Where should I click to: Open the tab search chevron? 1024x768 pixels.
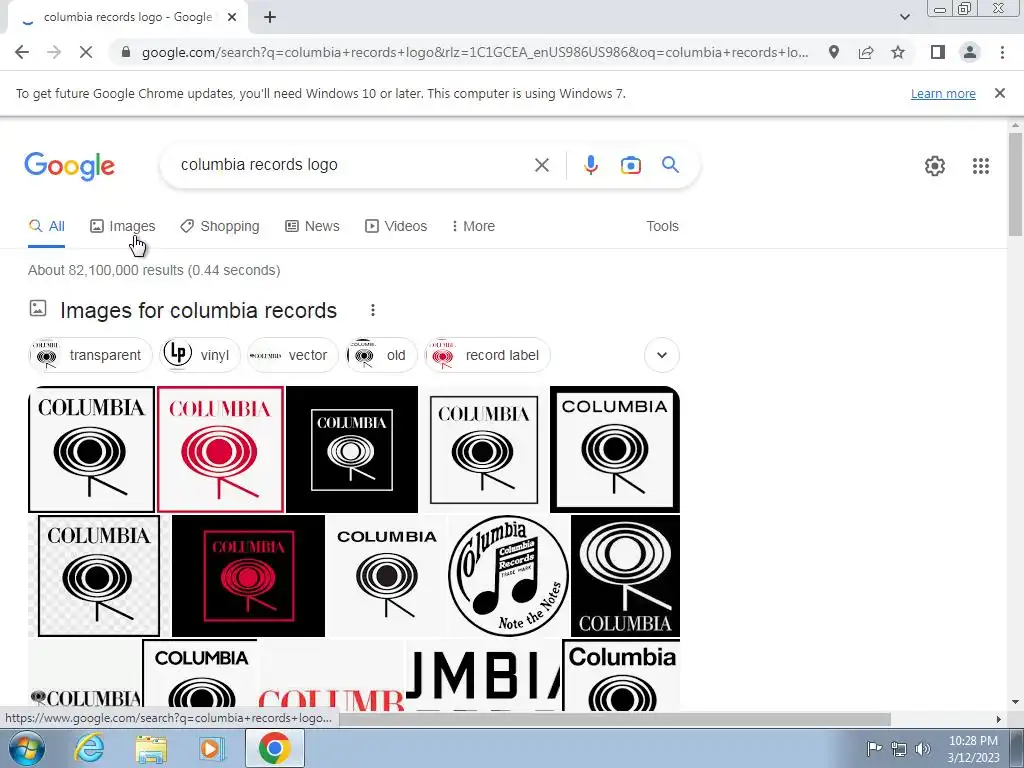[x=904, y=17]
